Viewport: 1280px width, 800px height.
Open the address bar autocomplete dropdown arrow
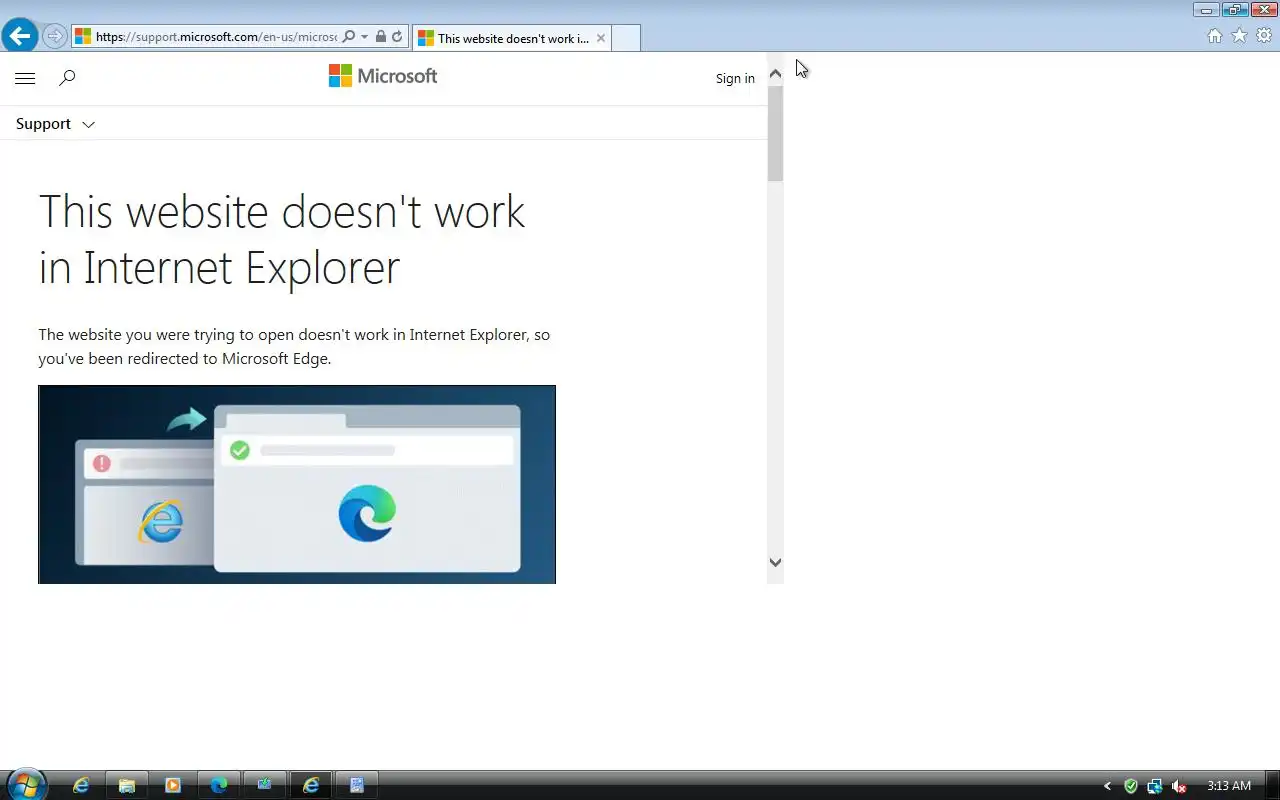click(365, 37)
